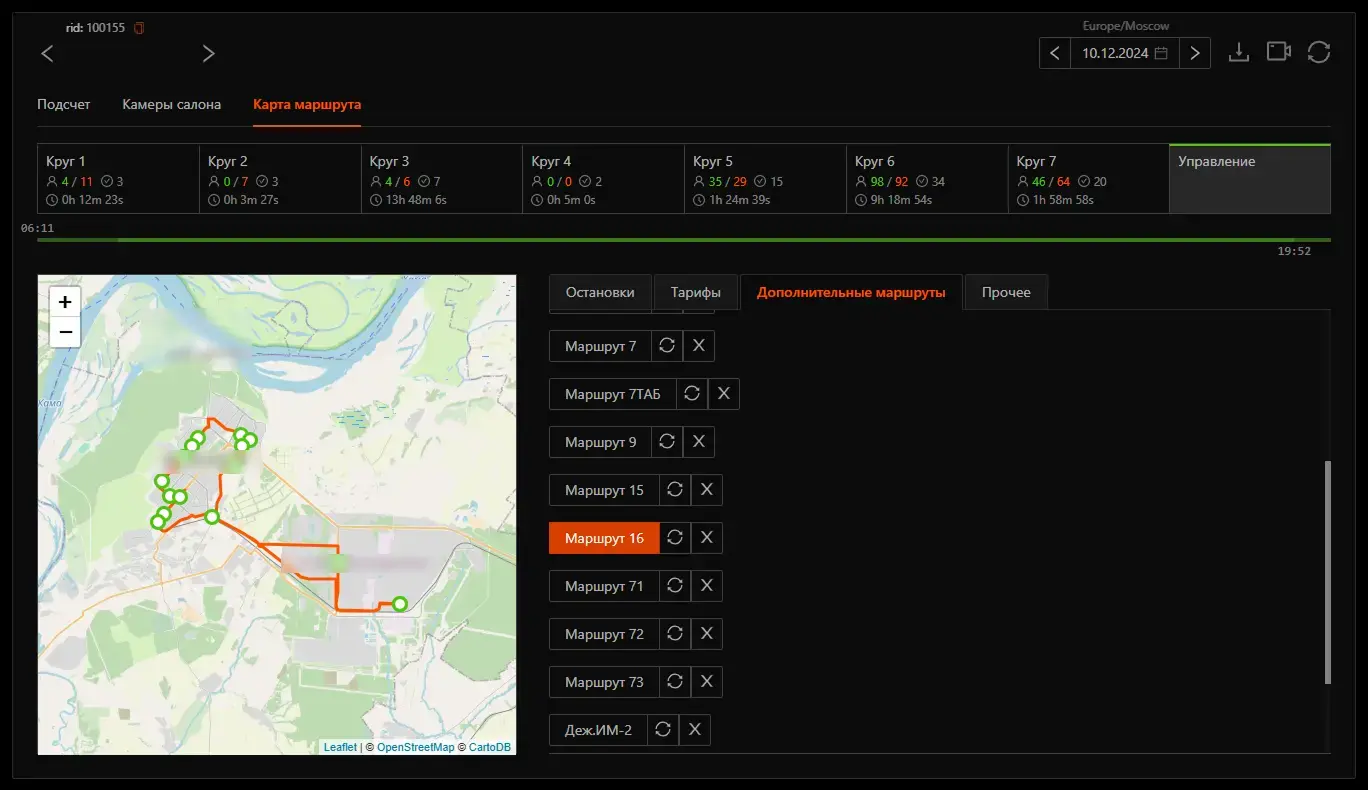Zoom in on the map
The height and width of the screenshot is (790, 1368).
tap(65, 301)
